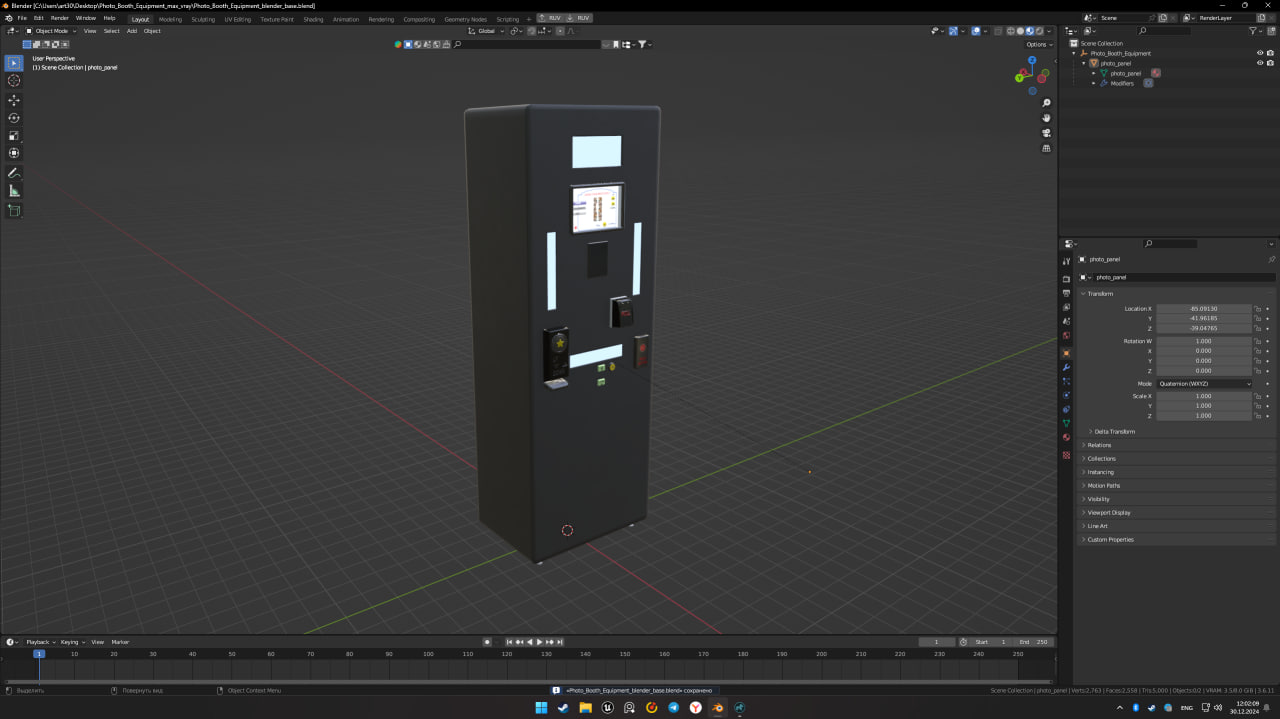This screenshot has height=719, width=1280.
Task: Open the Global transform orientation dropdown
Action: [488, 31]
